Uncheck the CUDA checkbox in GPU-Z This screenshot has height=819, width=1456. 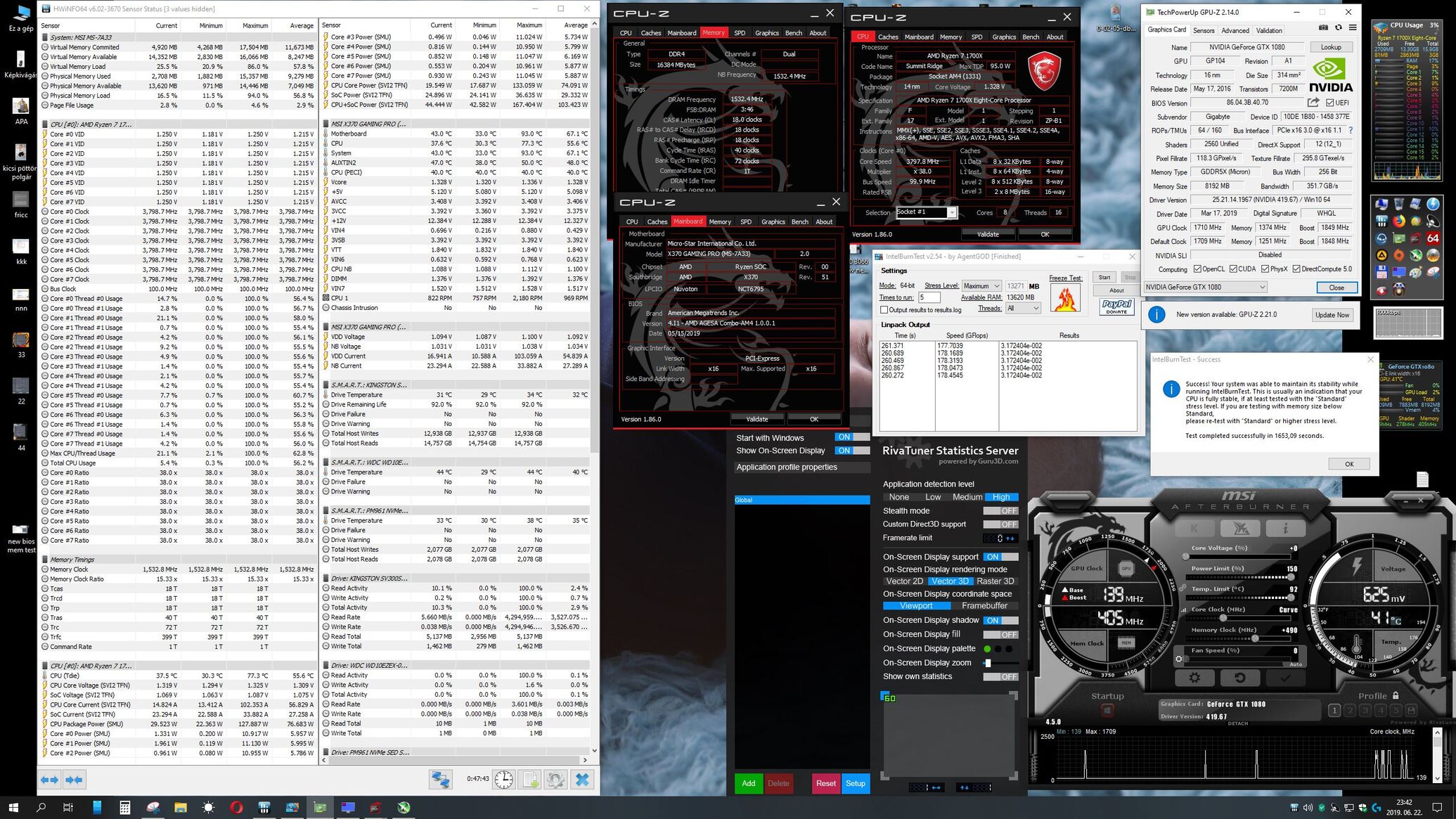[1232, 269]
